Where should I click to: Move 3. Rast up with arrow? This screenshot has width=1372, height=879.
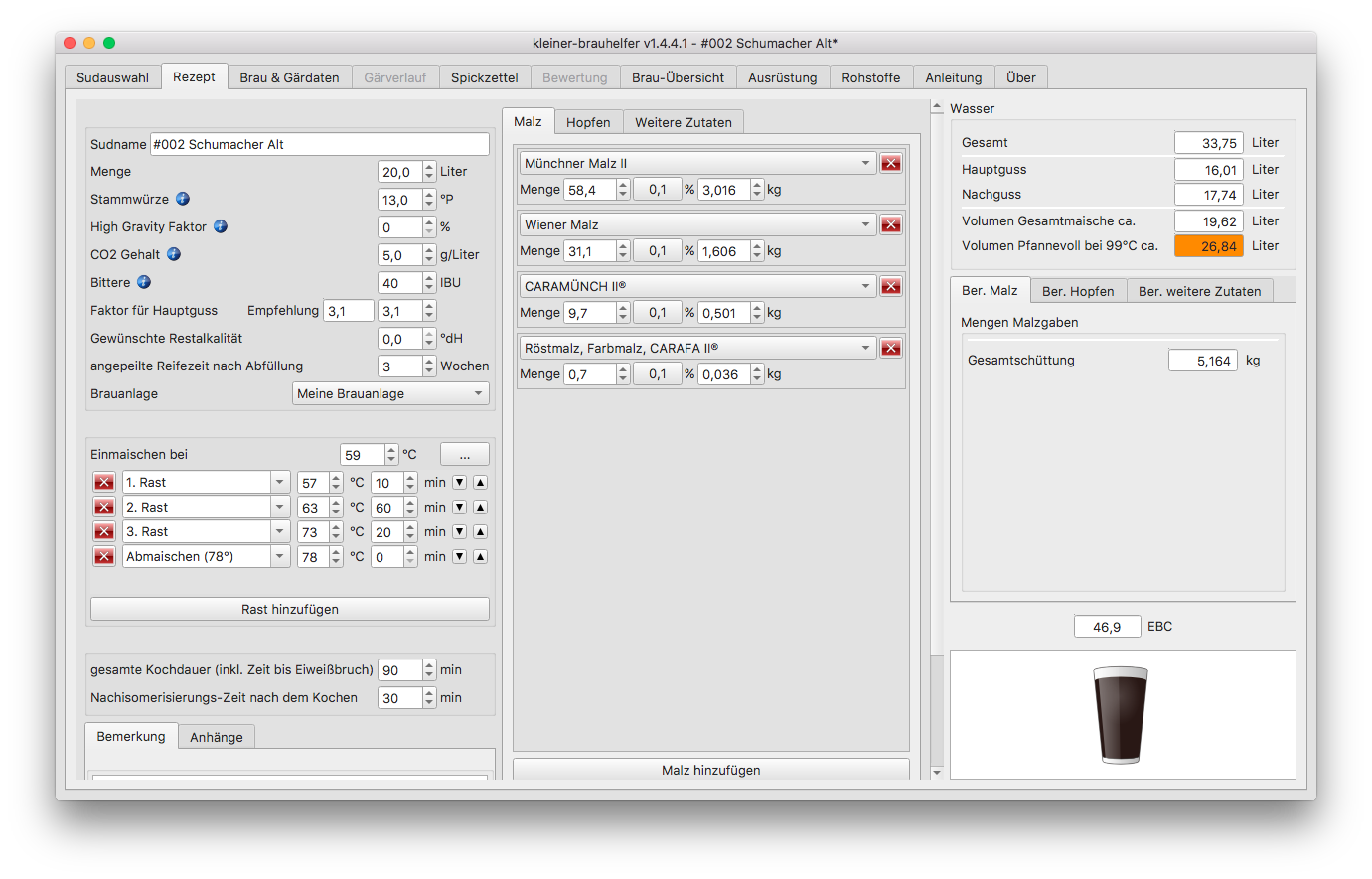click(480, 532)
